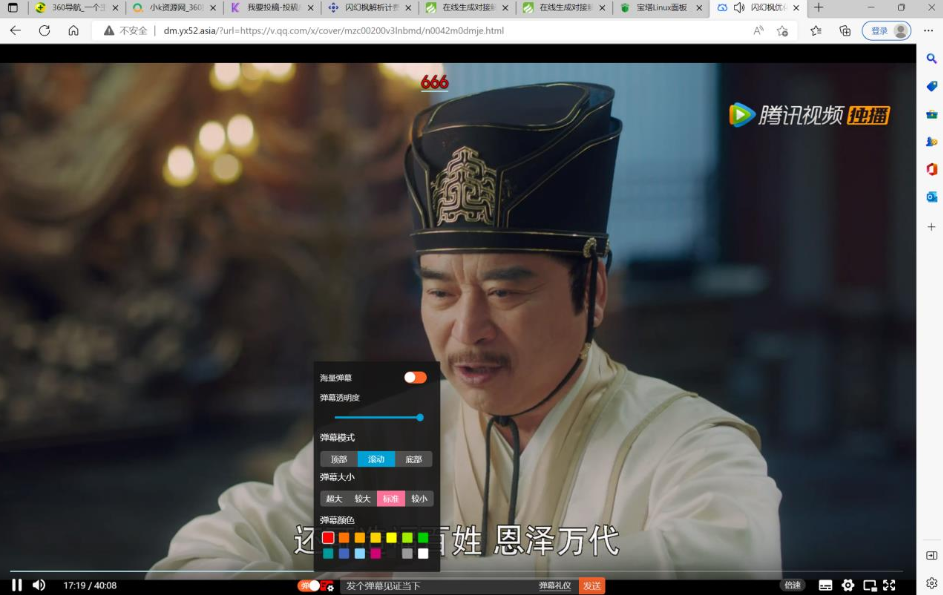Click the 发送 send button
The width and height of the screenshot is (943, 595).
(x=592, y=586)
